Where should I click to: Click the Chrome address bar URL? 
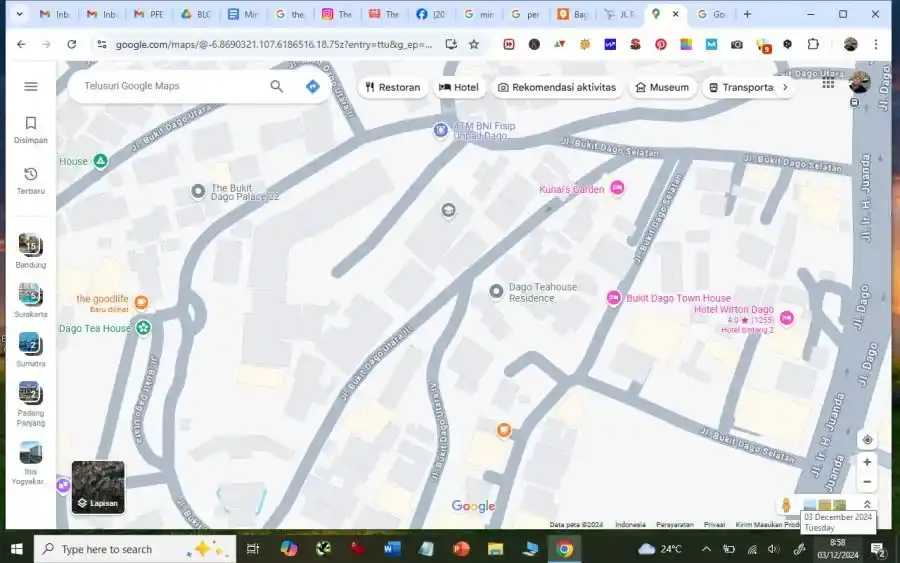pyautogui.click(x=274, y=44)
